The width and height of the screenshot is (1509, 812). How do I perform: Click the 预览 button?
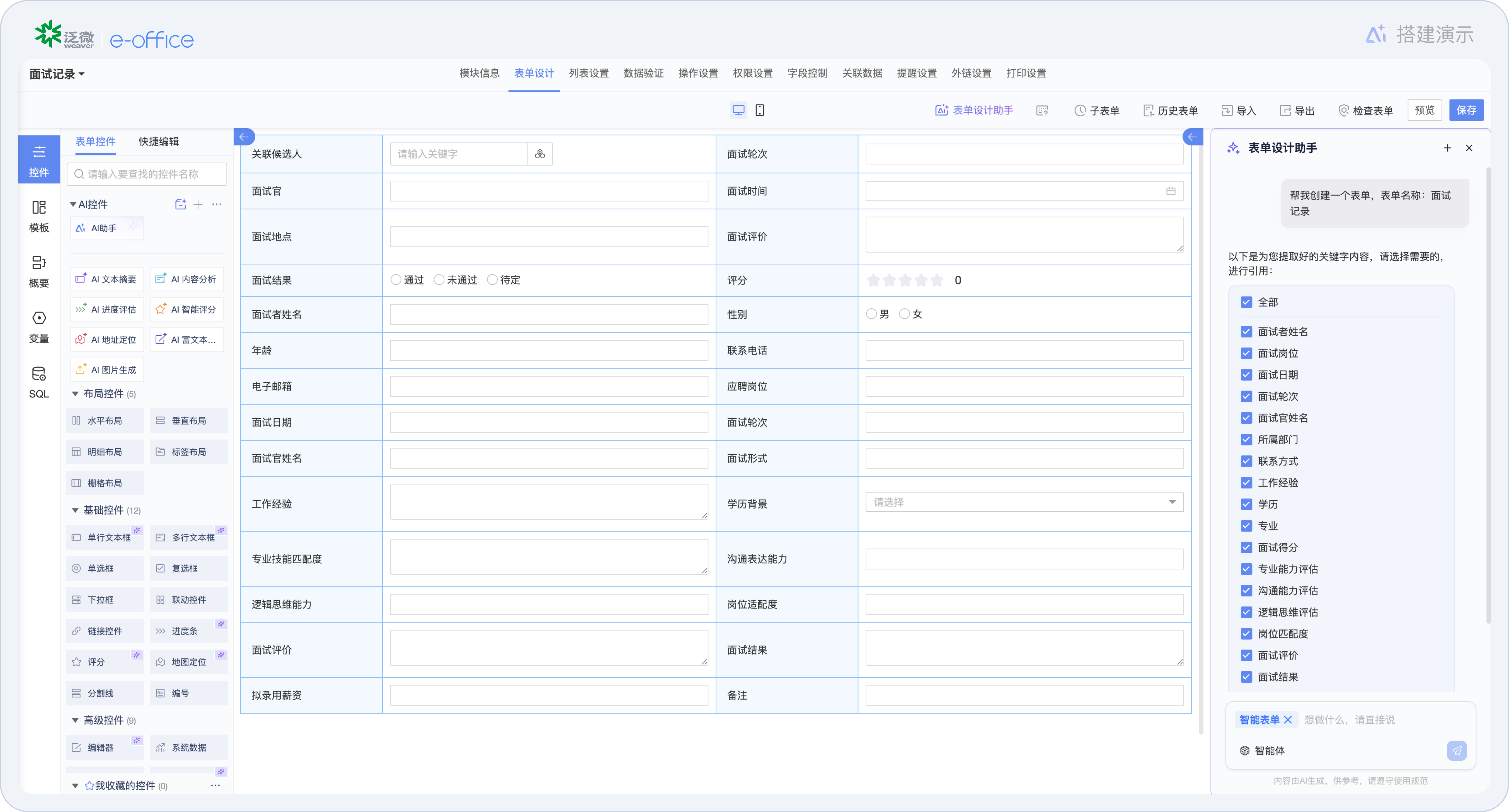[1425, 110]
